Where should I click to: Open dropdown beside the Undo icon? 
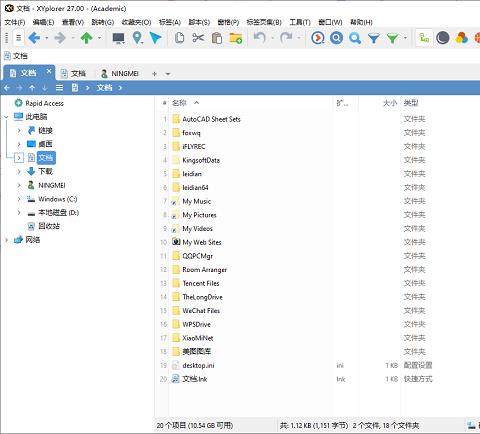272,38
